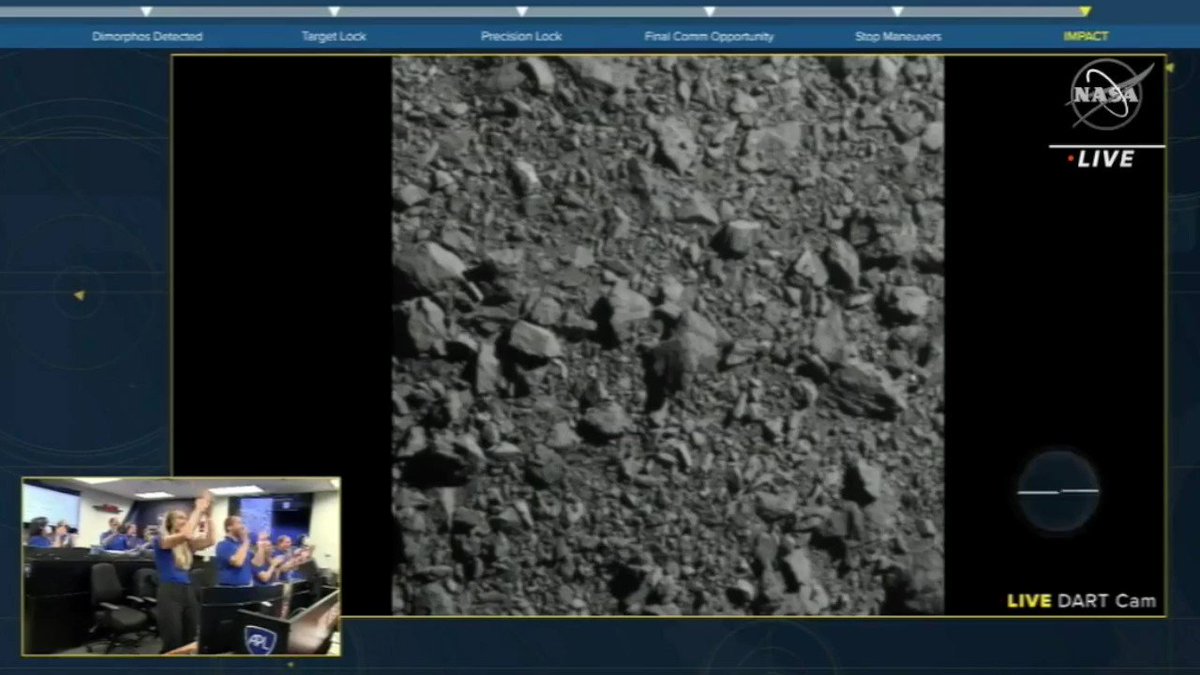The height and width of the screenshot is (675, 1200).
Task: Click the DART camera asteroid surface feed
Action: click(668, 335)
